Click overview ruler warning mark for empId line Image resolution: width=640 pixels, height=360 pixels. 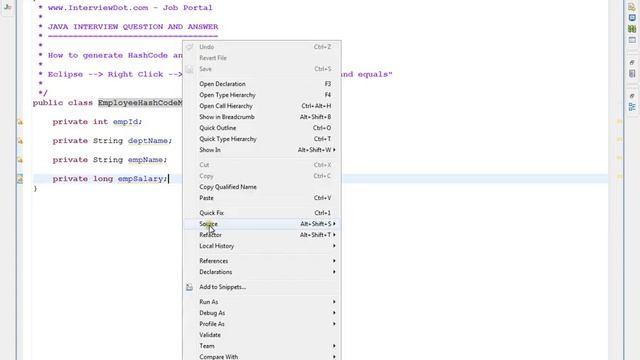point(619,122)
